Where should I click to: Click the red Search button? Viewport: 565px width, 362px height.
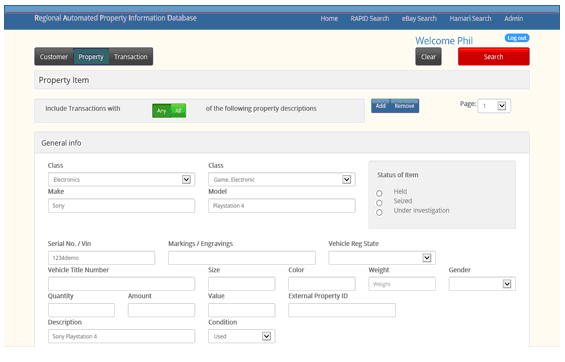point(493,57)
